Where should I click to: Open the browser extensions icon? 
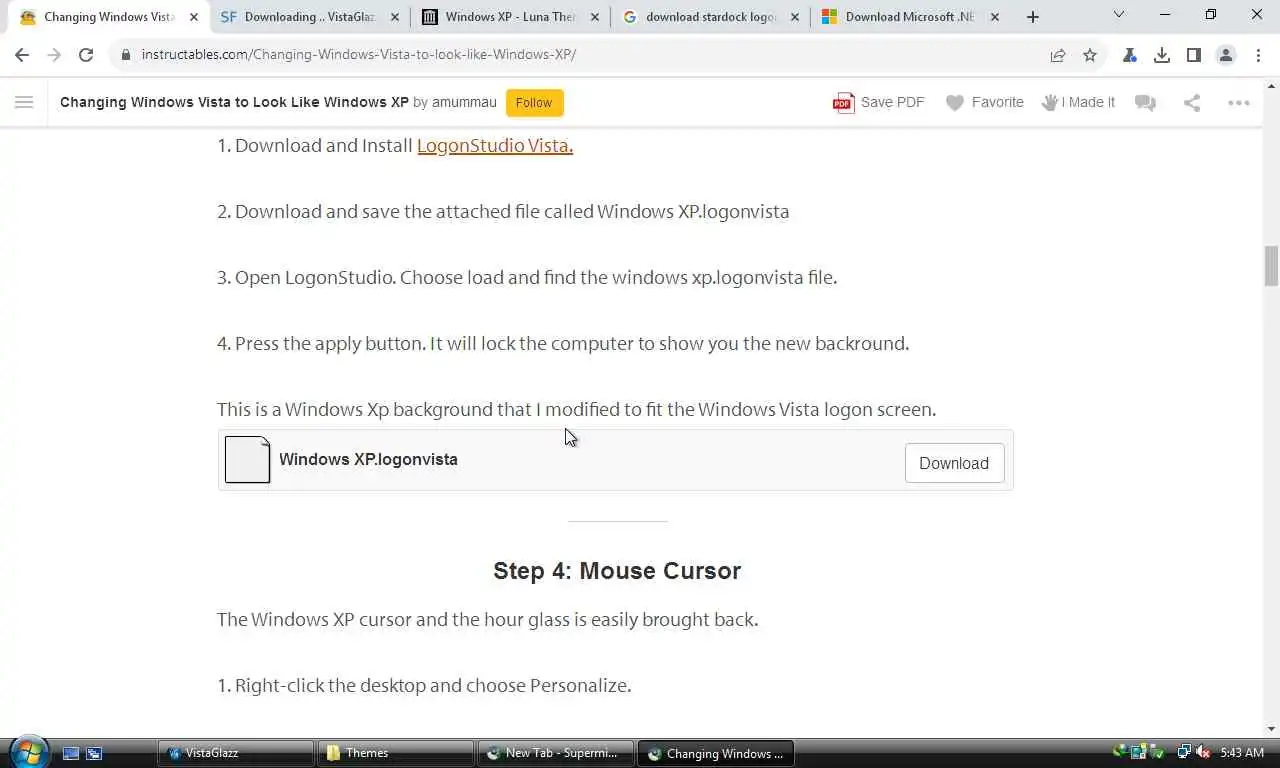tap(1130, 55)
